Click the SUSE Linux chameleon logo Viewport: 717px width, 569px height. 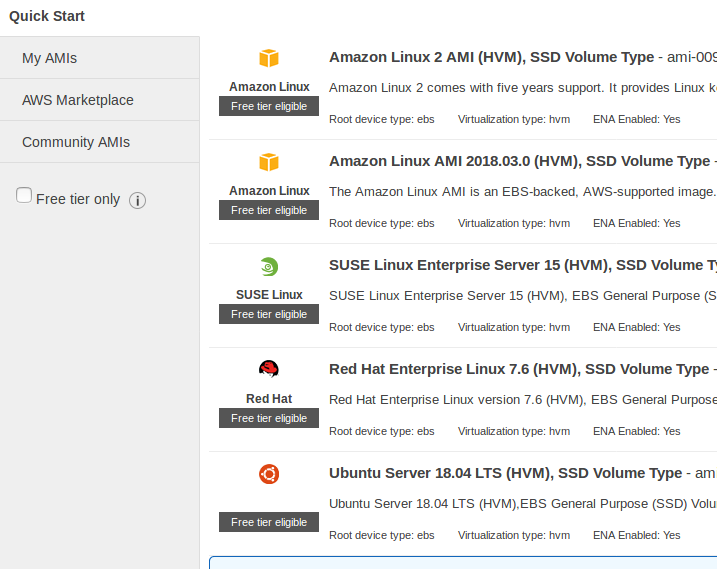coord(269,267)
